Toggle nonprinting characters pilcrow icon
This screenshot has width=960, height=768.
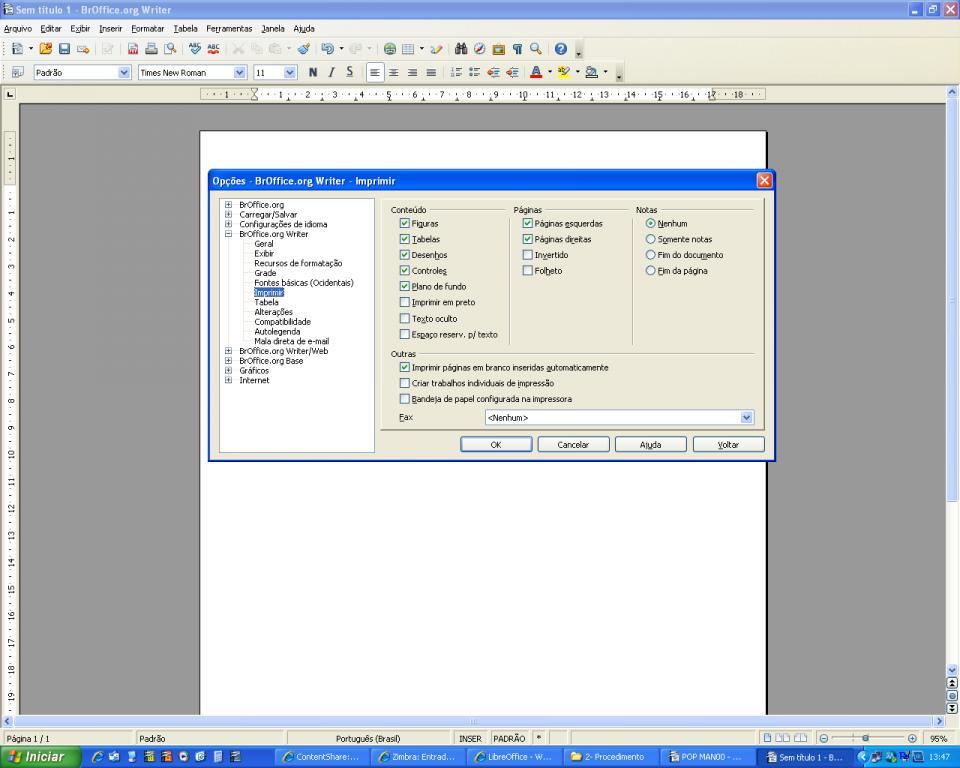(517, 49)
